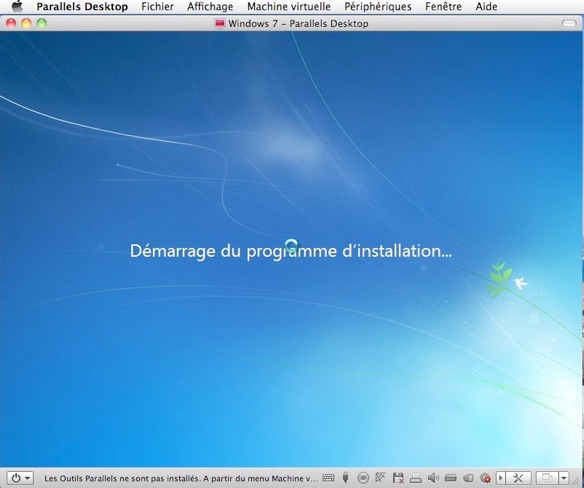The image size is (584, 488).
Task: Open the Machine virtuelle menu
Action: [x=289, y=6]
